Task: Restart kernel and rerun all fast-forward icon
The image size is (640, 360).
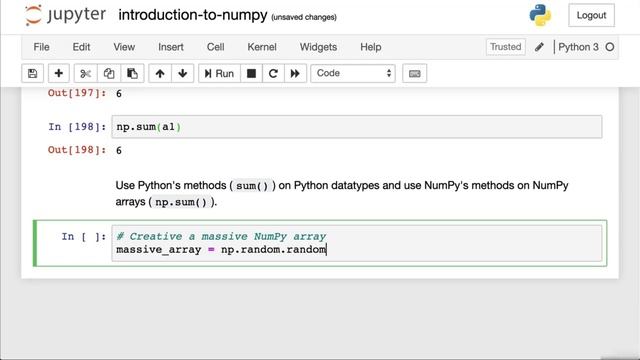Action: pos(295,73)
